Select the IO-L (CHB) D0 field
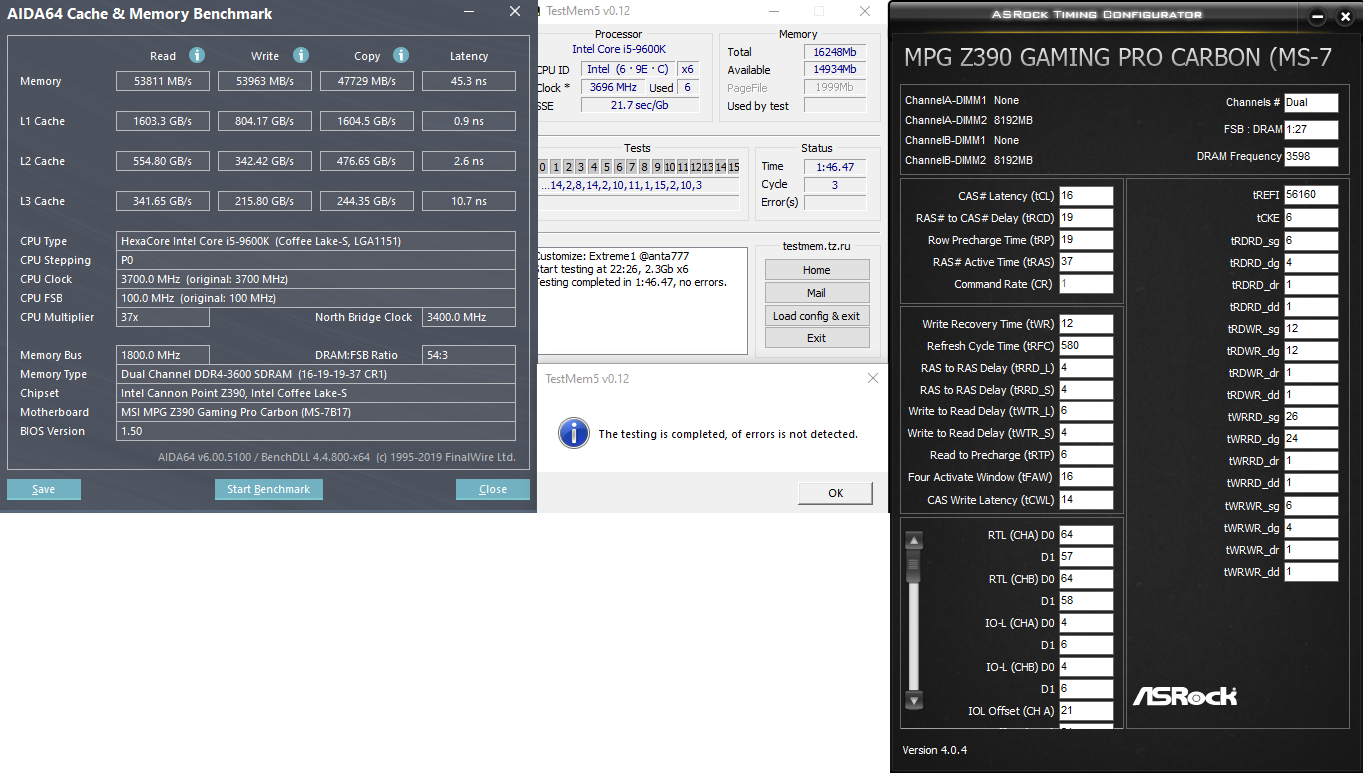 click(1086, 667)
